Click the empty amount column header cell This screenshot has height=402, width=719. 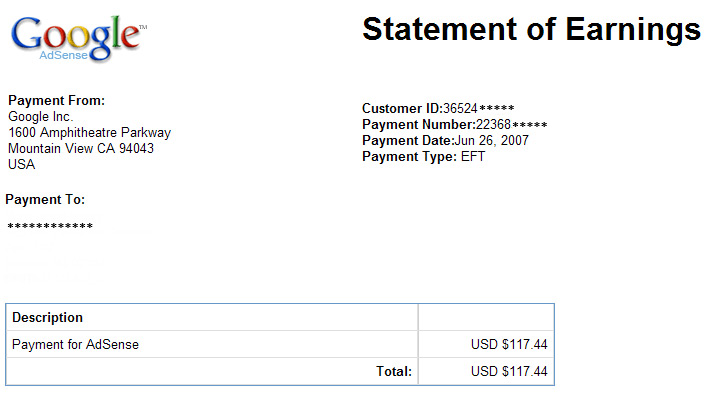[x=486, y=317]
